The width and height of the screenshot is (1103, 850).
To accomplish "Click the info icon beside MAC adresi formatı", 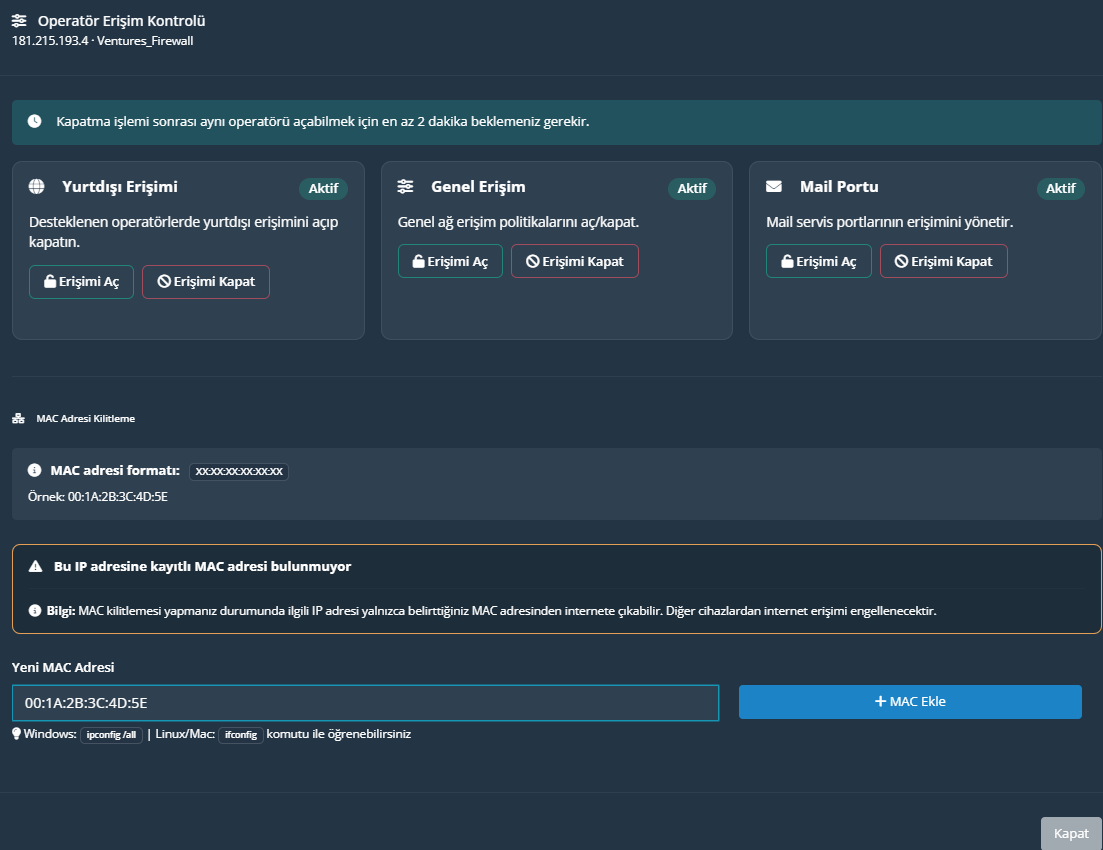I will click(34, 470).
